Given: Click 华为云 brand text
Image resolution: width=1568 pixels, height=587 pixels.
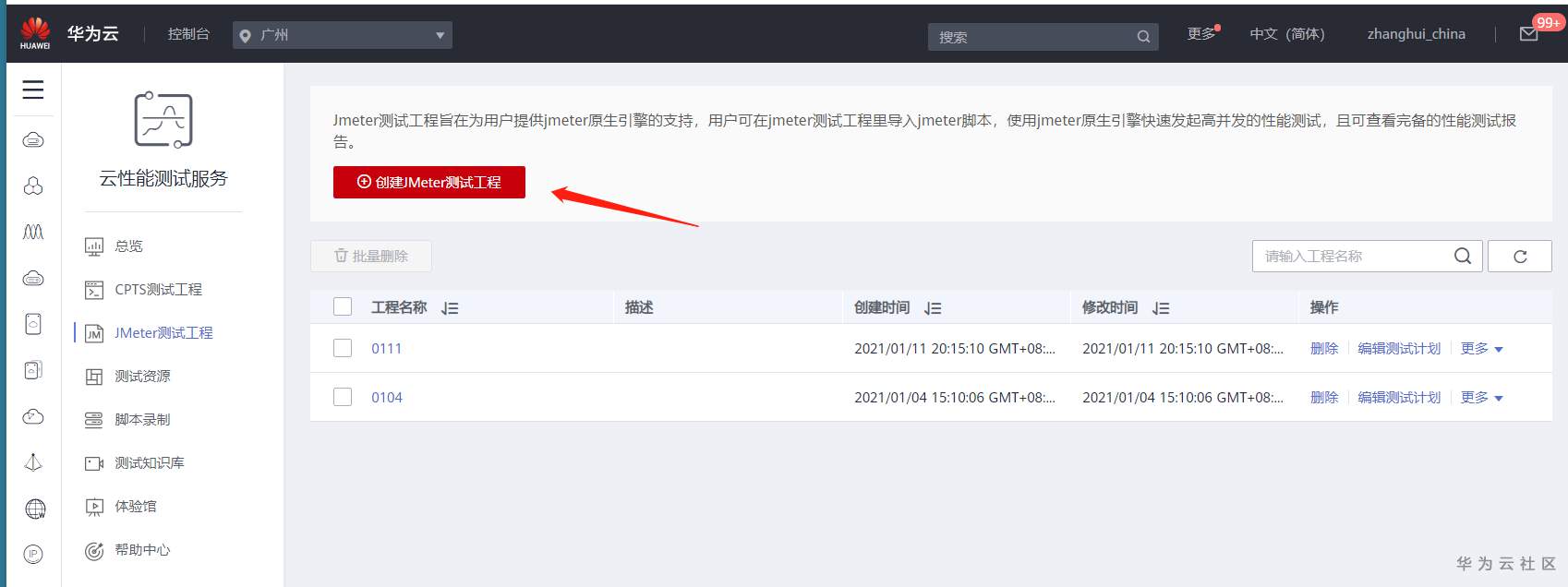Looking at the screenshot, I should click(92, 34).
